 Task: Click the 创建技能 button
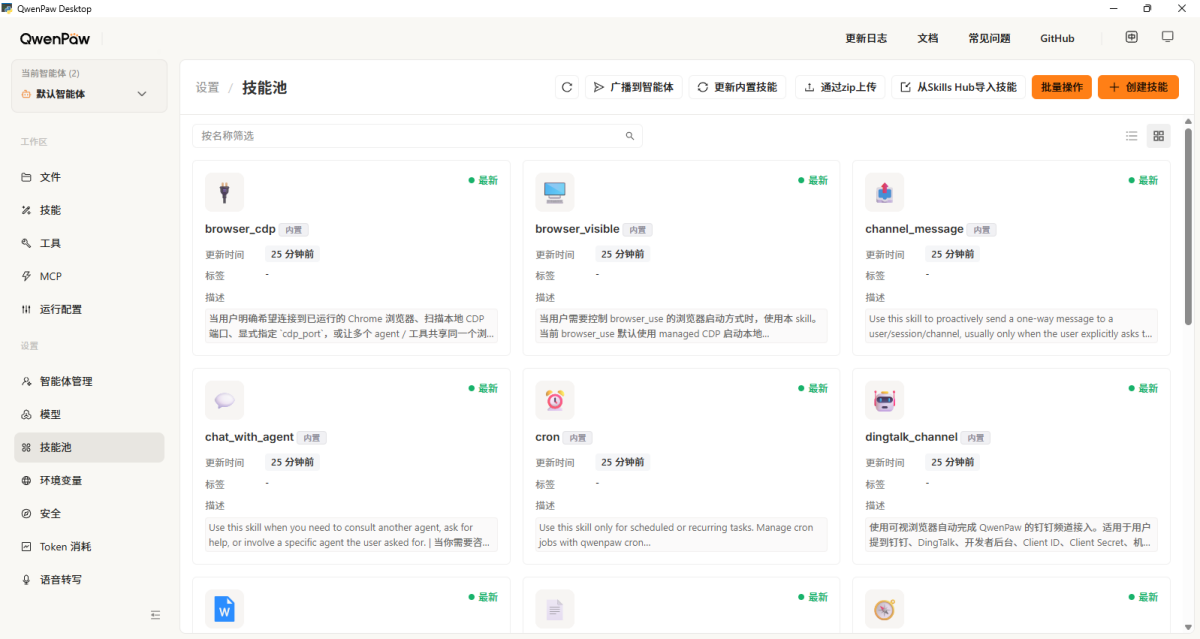(x=1138, y=87)
